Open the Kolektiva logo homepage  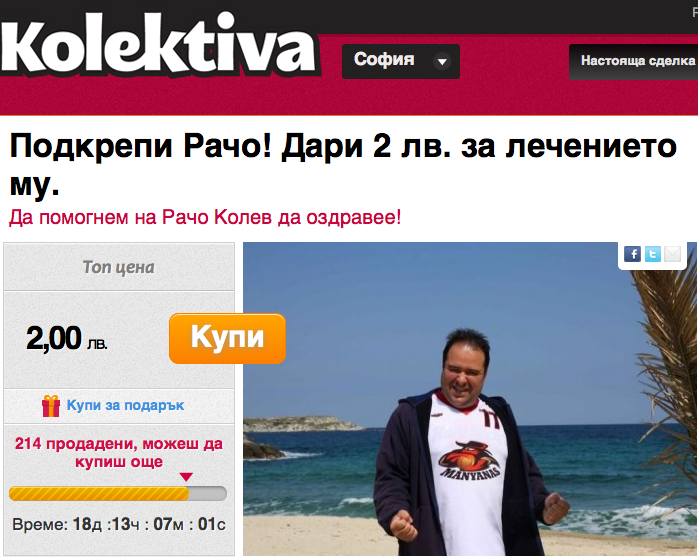pos(161,45)
